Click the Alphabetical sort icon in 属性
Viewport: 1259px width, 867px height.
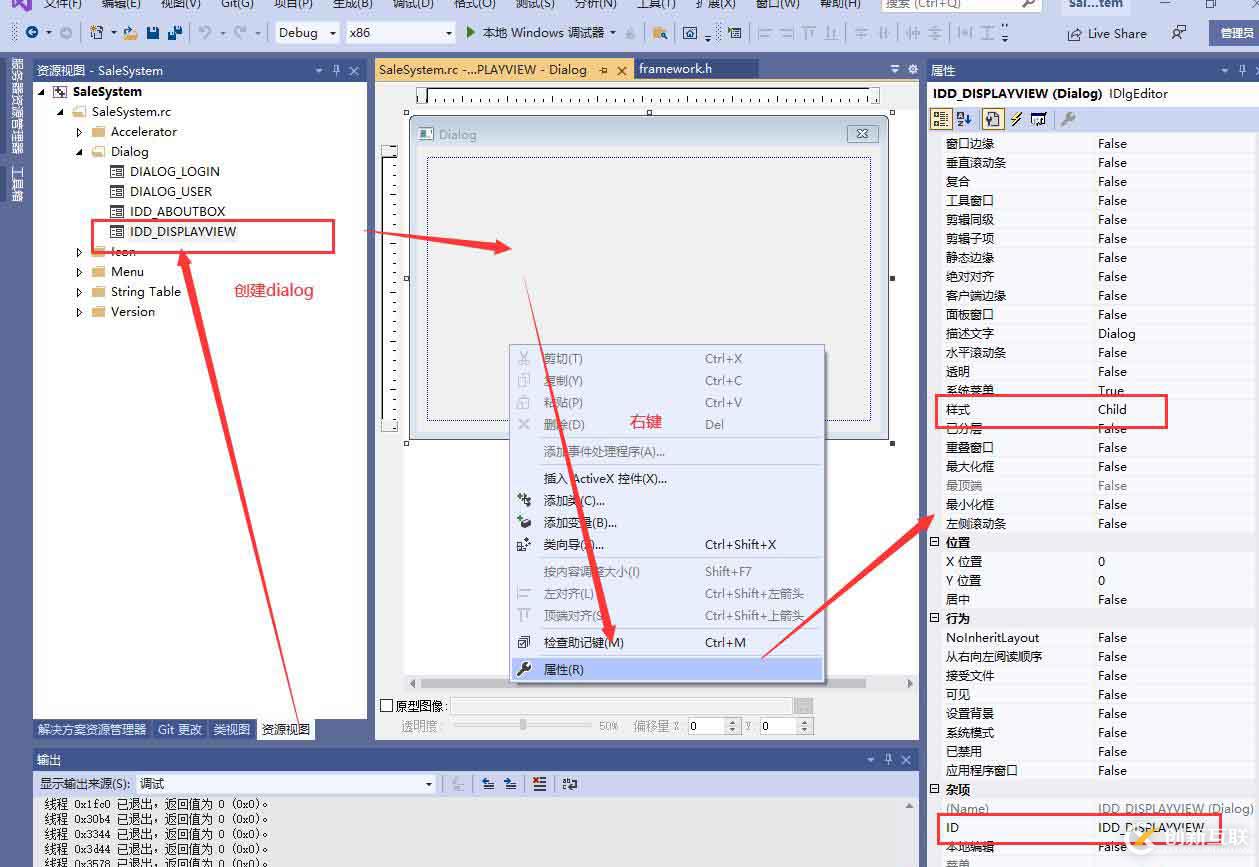(x=964, y=119)
